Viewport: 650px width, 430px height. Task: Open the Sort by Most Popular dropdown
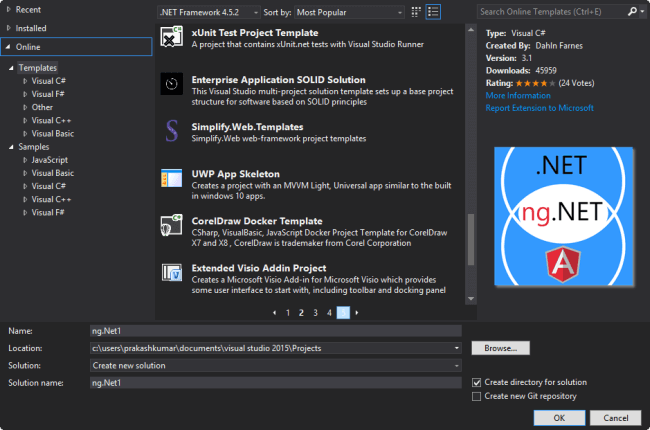tap(349, 12)
